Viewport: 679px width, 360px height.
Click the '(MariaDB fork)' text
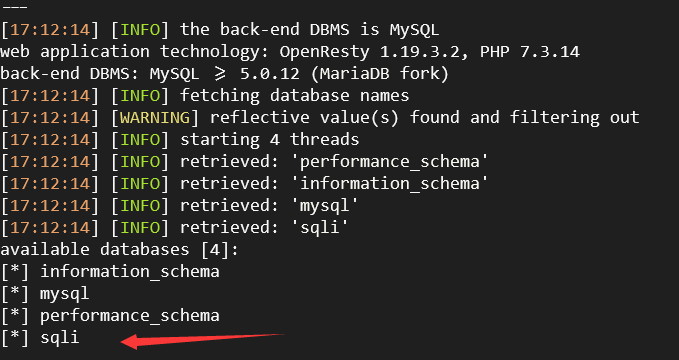(379, 74)
